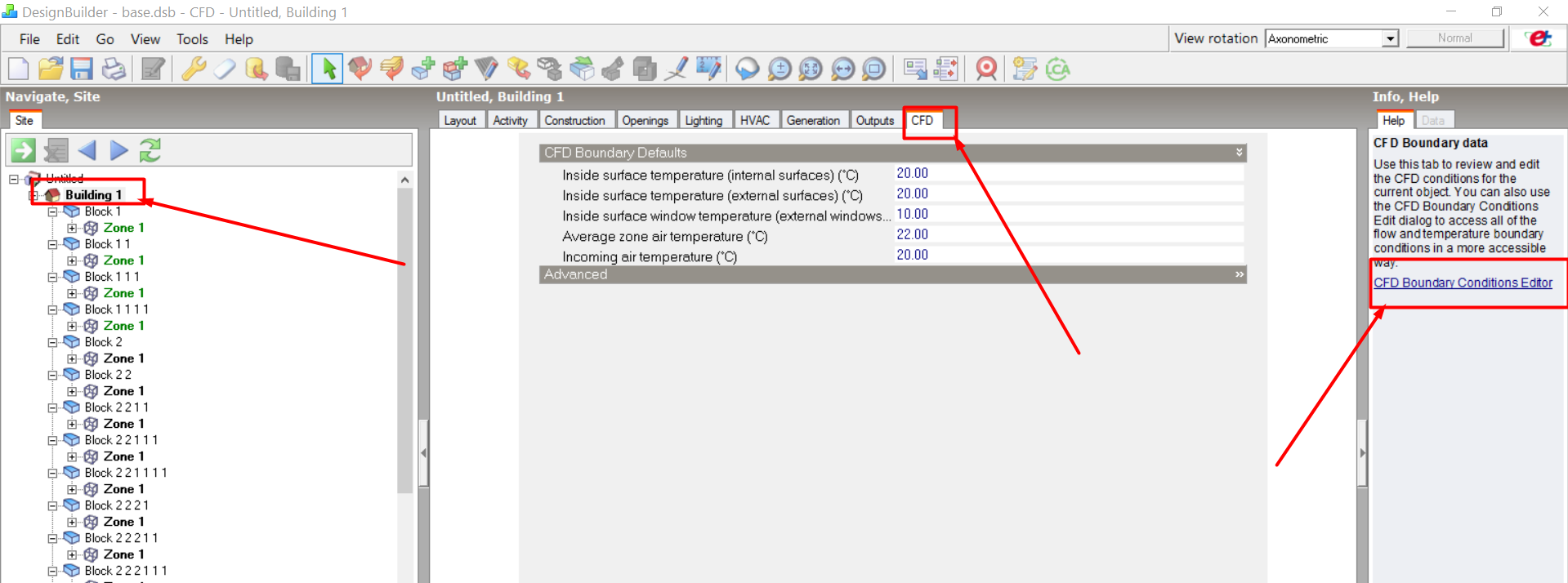Select the Data tab in Info panel
Viewport: 1568px width, 583px height.
click(x=1432, y=121)
